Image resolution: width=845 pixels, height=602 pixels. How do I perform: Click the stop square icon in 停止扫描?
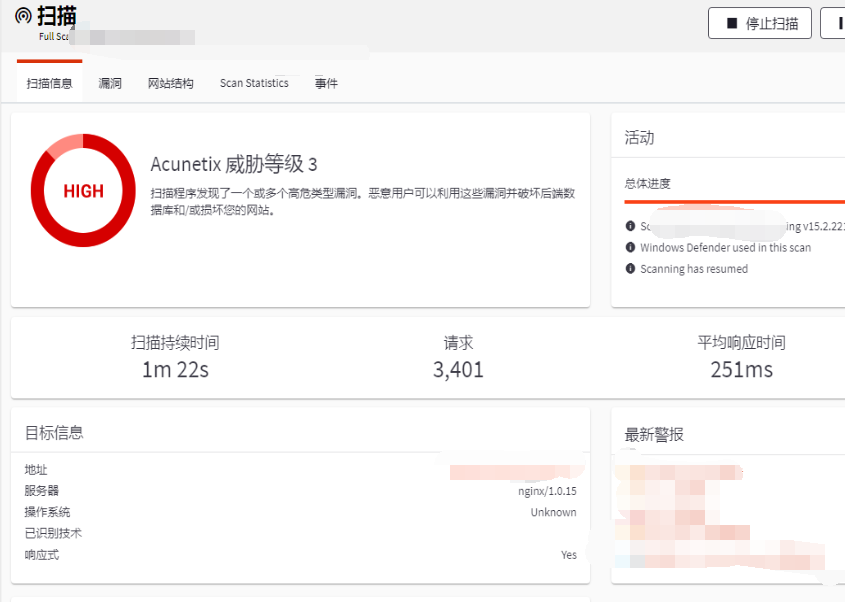[x=732, y=23]
